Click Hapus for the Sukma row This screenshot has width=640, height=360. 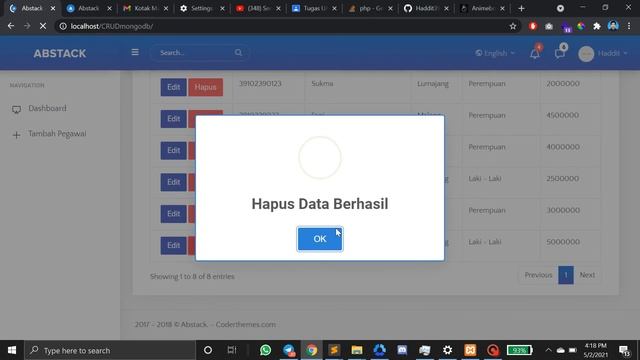pyautogui.click(x=205, y=87)
